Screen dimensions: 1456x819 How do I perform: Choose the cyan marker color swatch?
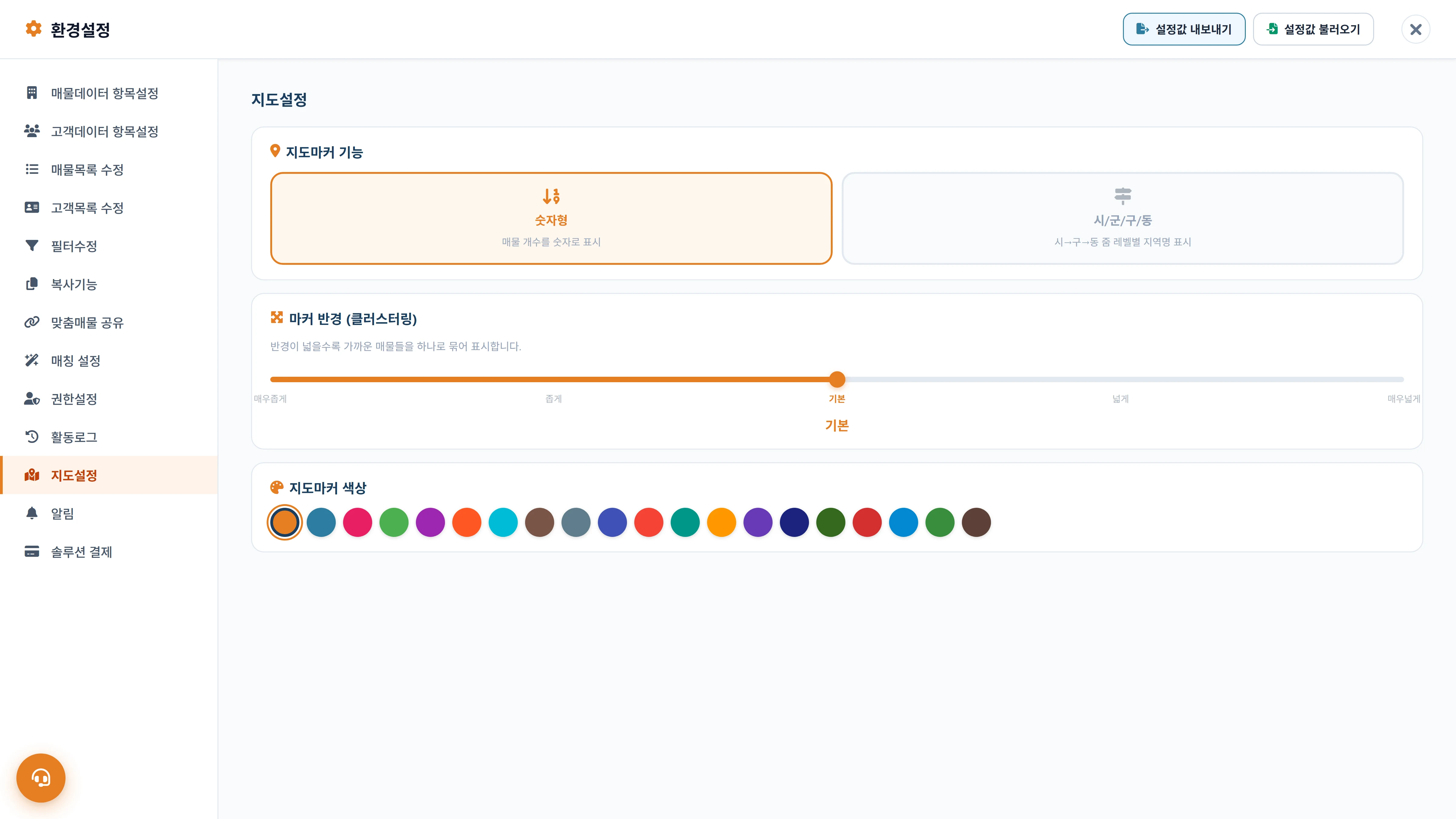pos(503,522)
